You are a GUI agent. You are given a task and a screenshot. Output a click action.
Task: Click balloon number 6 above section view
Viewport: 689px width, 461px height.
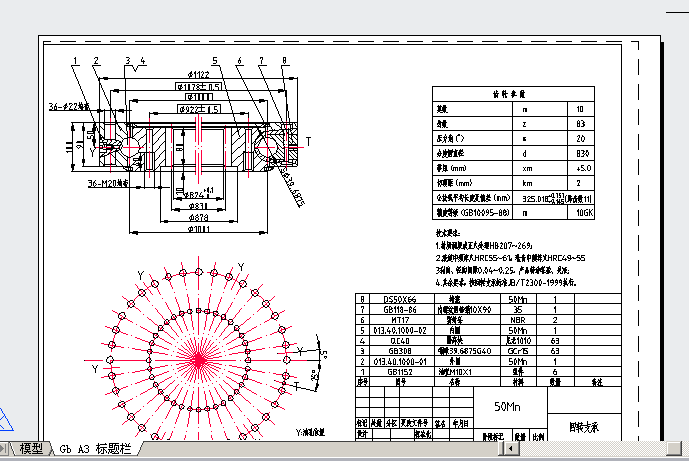click(239, 61)
